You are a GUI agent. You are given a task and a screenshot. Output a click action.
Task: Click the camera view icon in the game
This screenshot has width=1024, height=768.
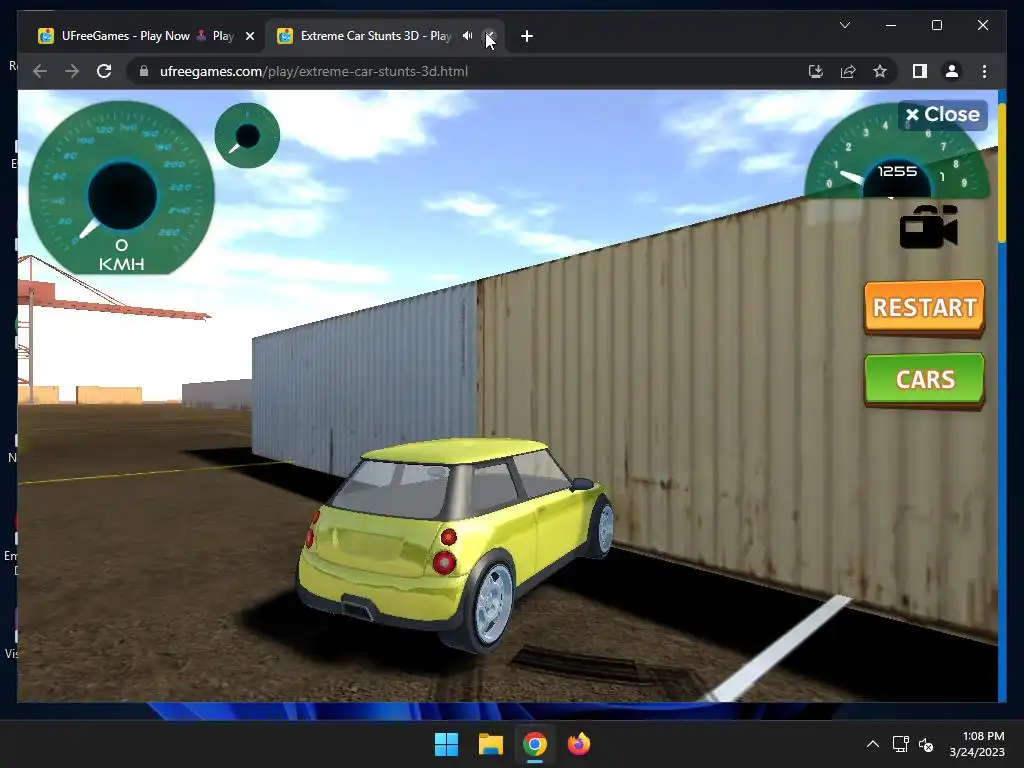pyautogui.click(x=929, y=227)
